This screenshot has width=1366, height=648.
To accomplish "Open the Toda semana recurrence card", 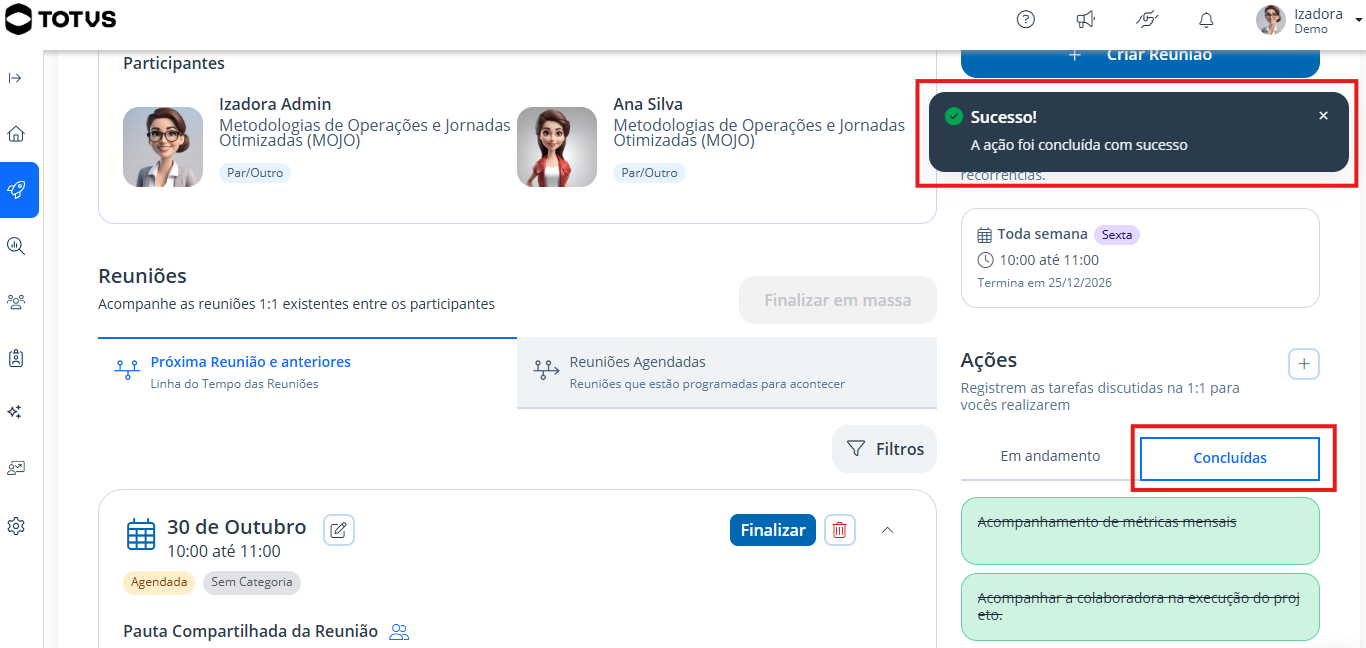I will [1140, 258].
